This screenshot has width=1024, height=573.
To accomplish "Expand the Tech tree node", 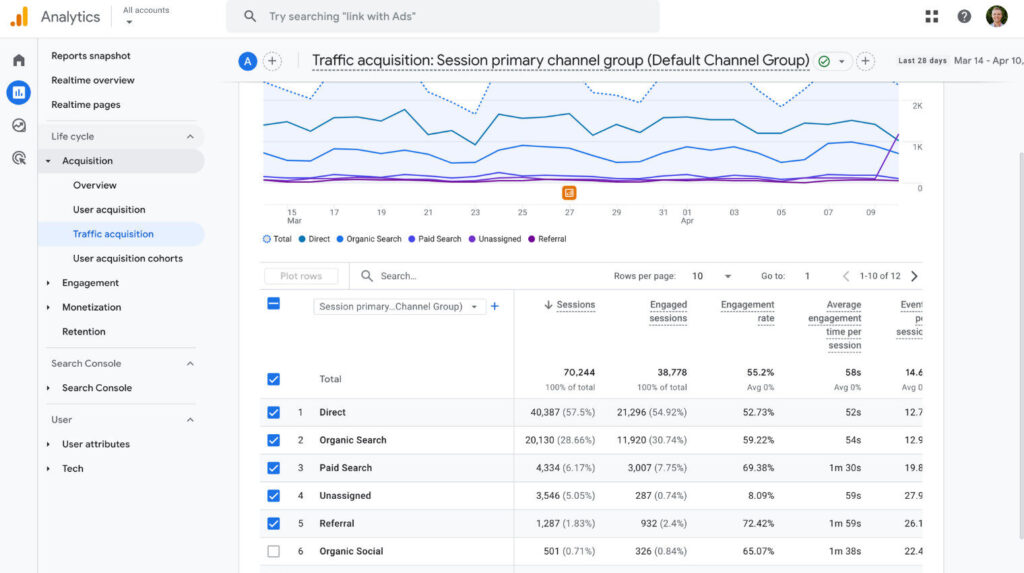I will (48, 468).
